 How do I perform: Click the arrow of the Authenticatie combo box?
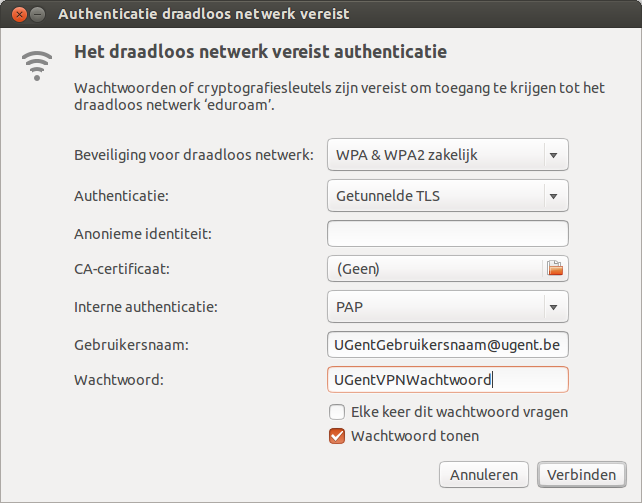[553, 195]
